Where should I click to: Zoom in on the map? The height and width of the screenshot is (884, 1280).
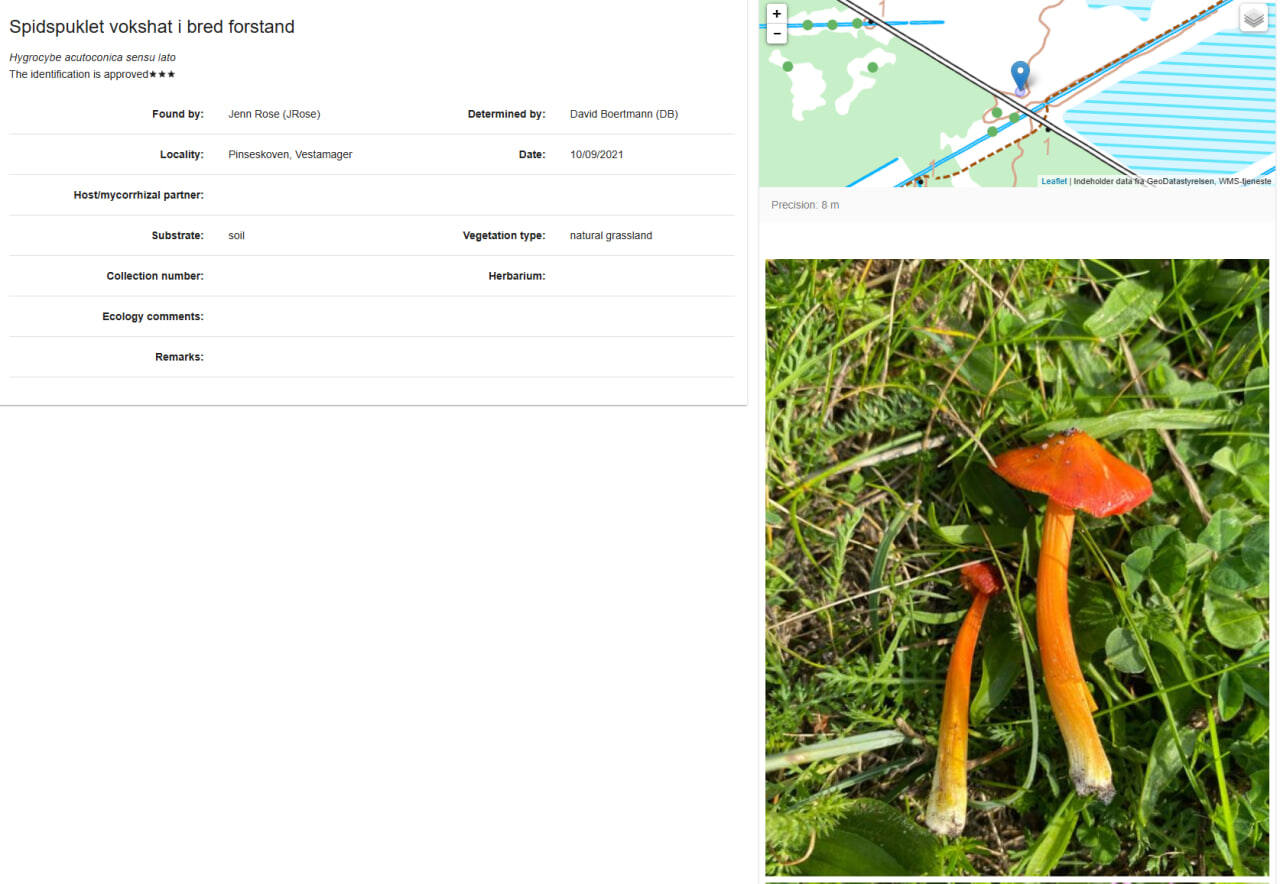click(x=777, y=14)
